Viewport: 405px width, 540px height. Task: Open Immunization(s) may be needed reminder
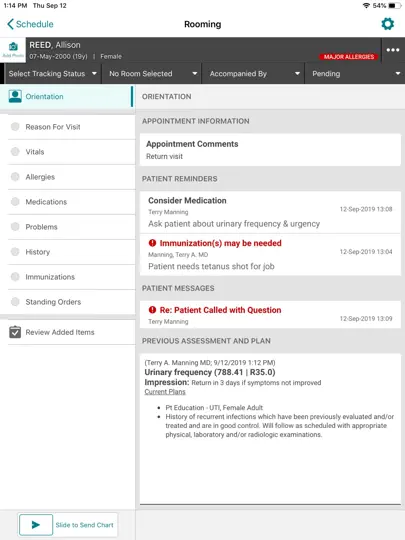pyautogui.click(x=270, y=255)
